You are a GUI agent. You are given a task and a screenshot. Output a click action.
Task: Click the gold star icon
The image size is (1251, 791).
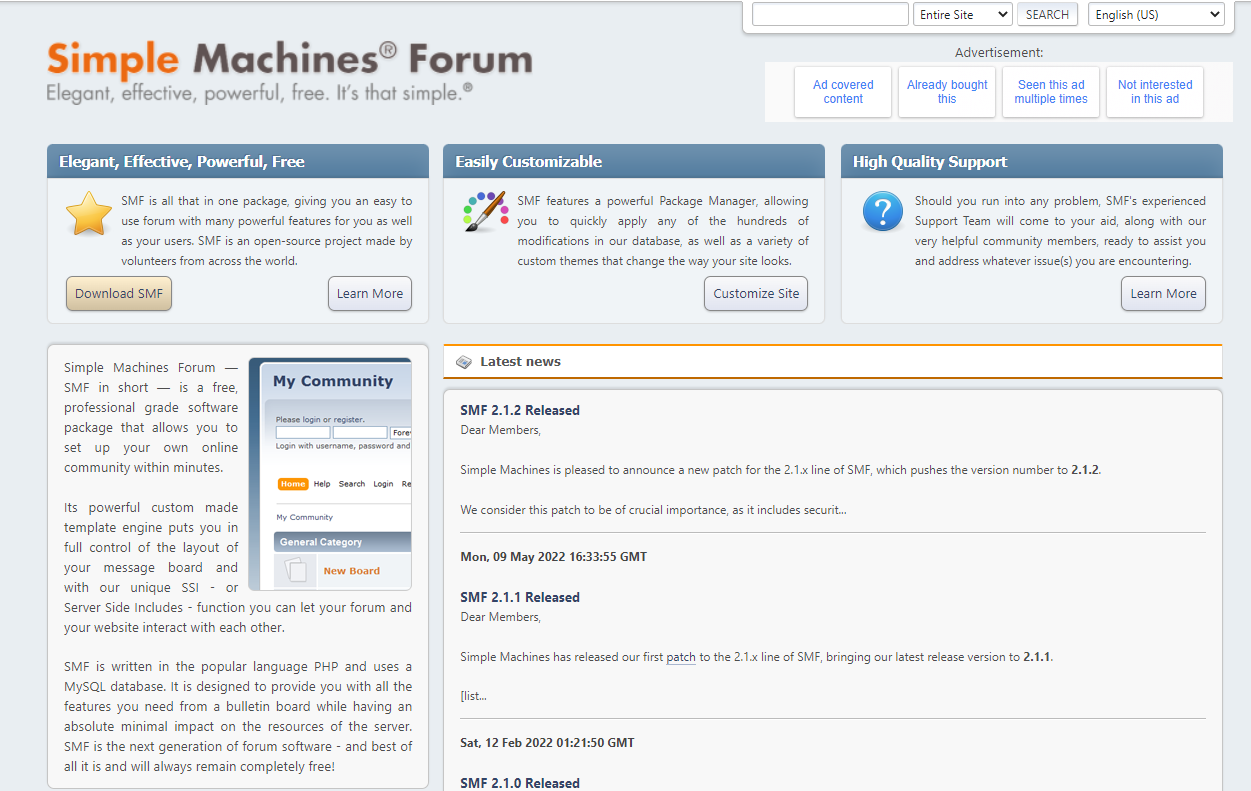tap(89, 213)
